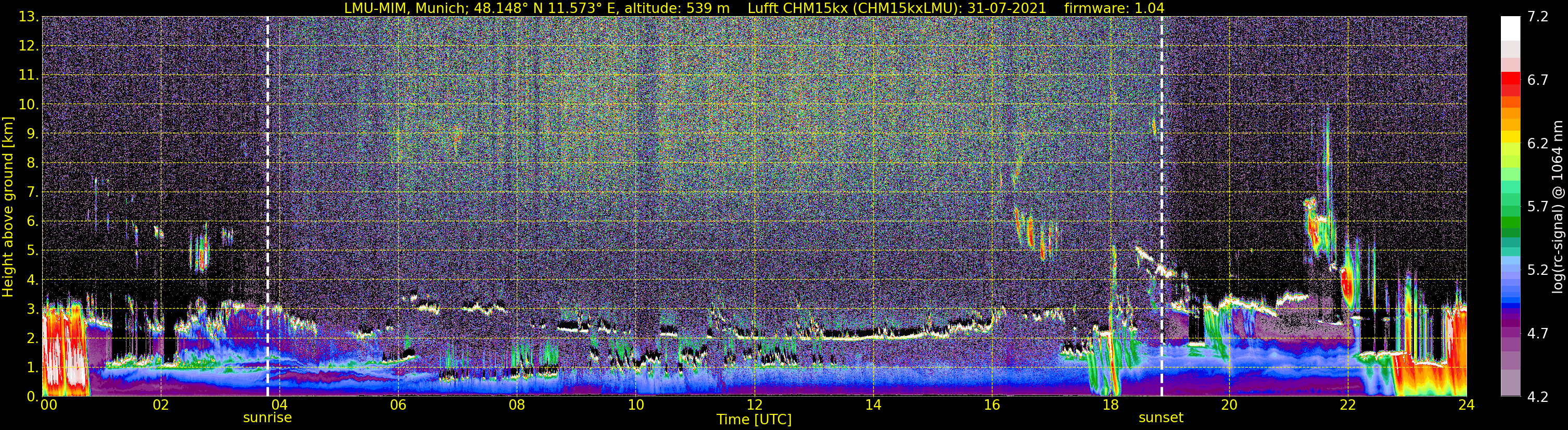Click the height axis tick '1.'

point(33,367)
